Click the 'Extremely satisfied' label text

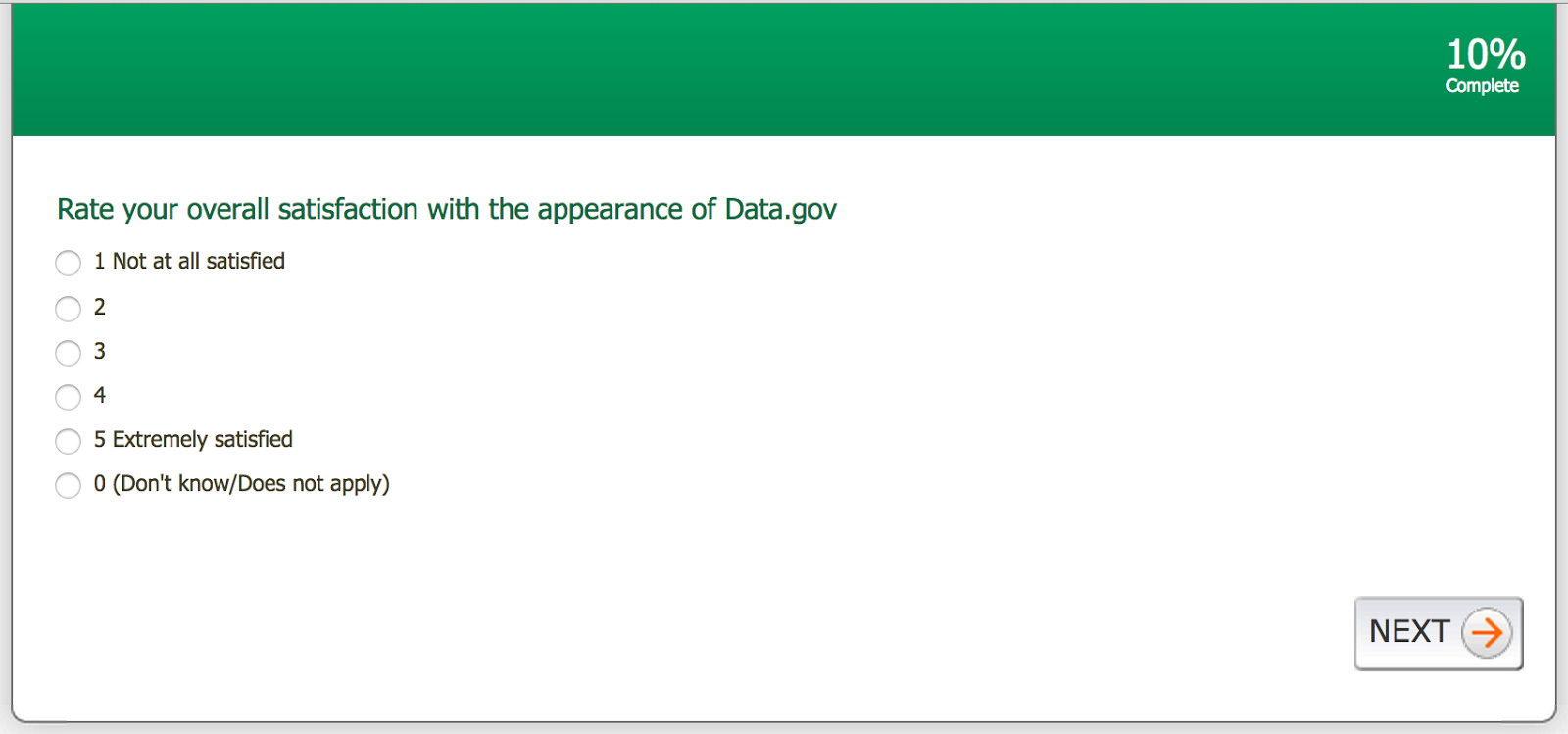[x=202, y=439]
